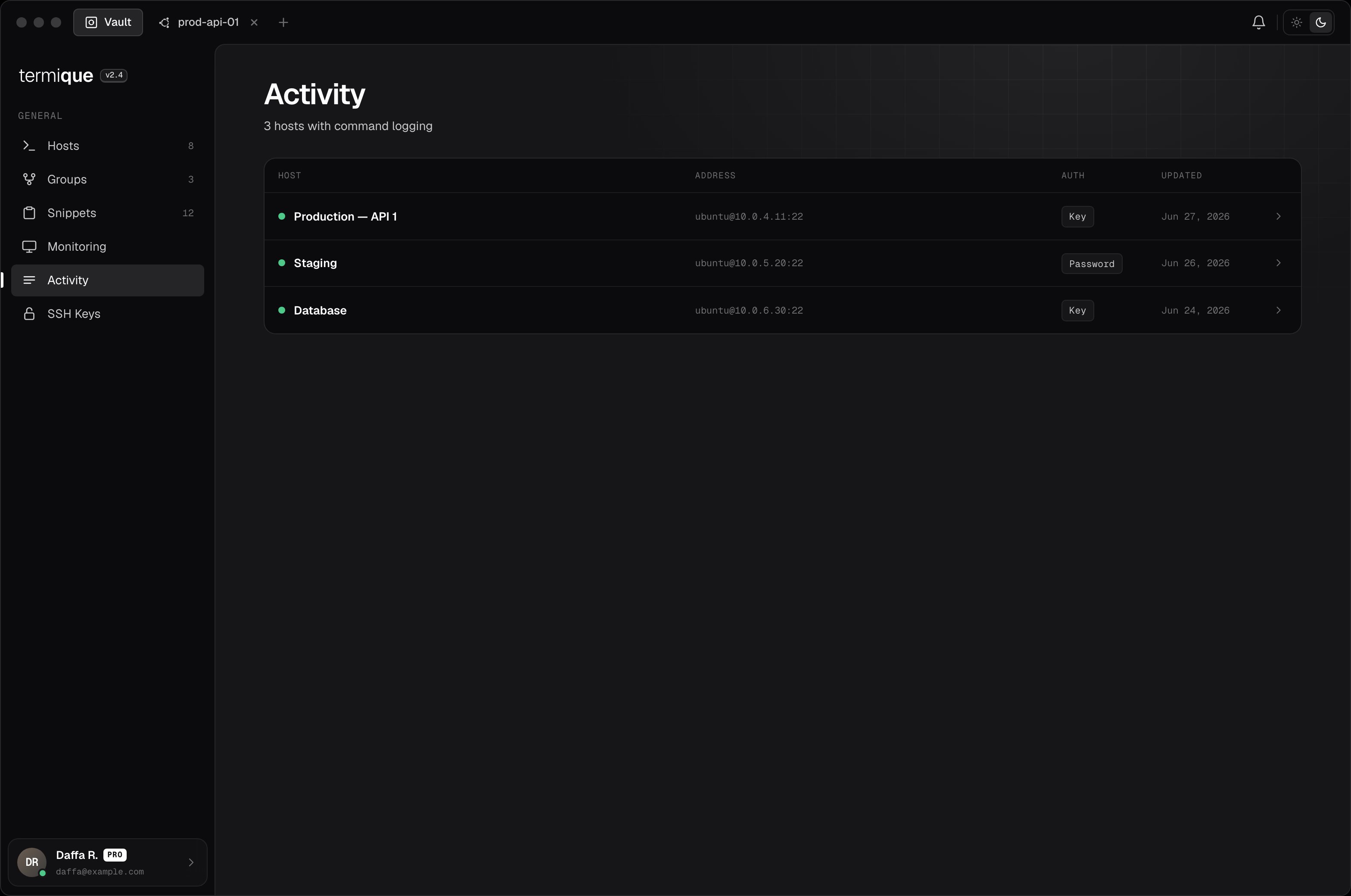The width and height of the screenshot is (1351, 896).
Task: Click the Vault tab icon
Action: point(91,22)
